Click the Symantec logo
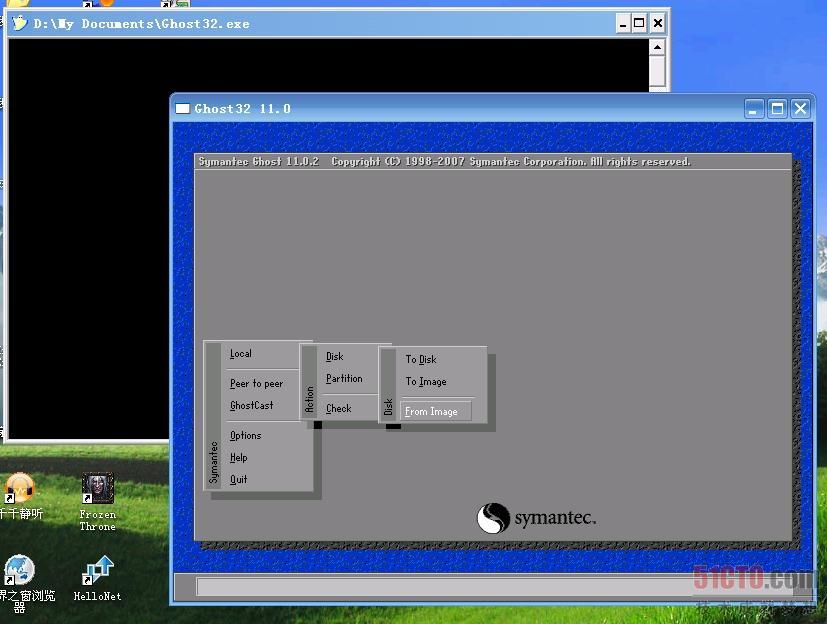Viewport: 827px width, 624px height. 536,518
